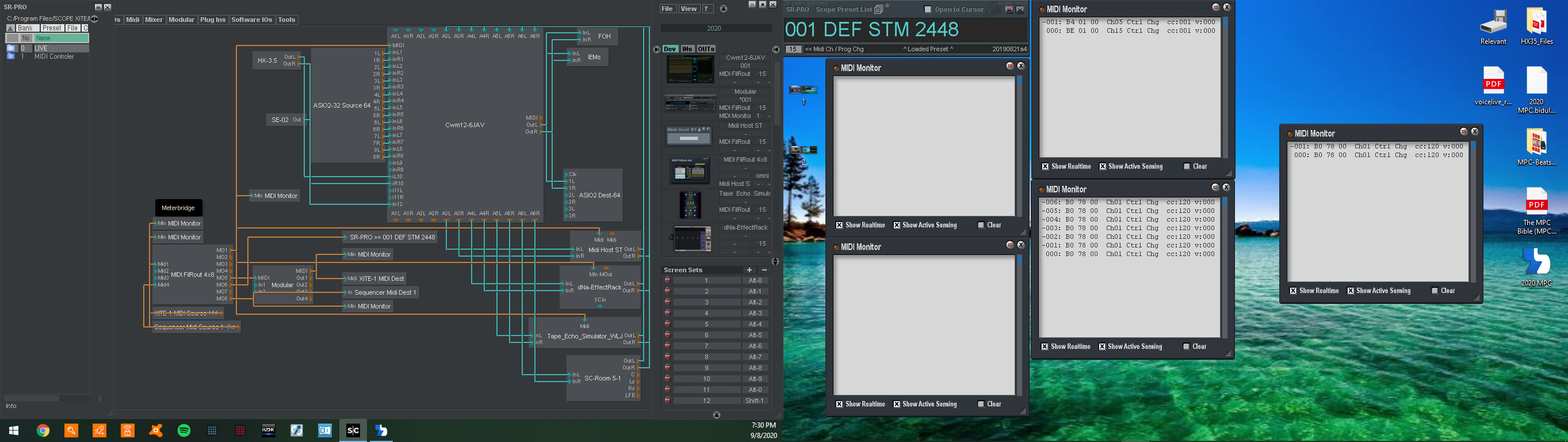
Task: Toggle Show Realtime in top MIDI Monitor
Action: coord(1045,166)
